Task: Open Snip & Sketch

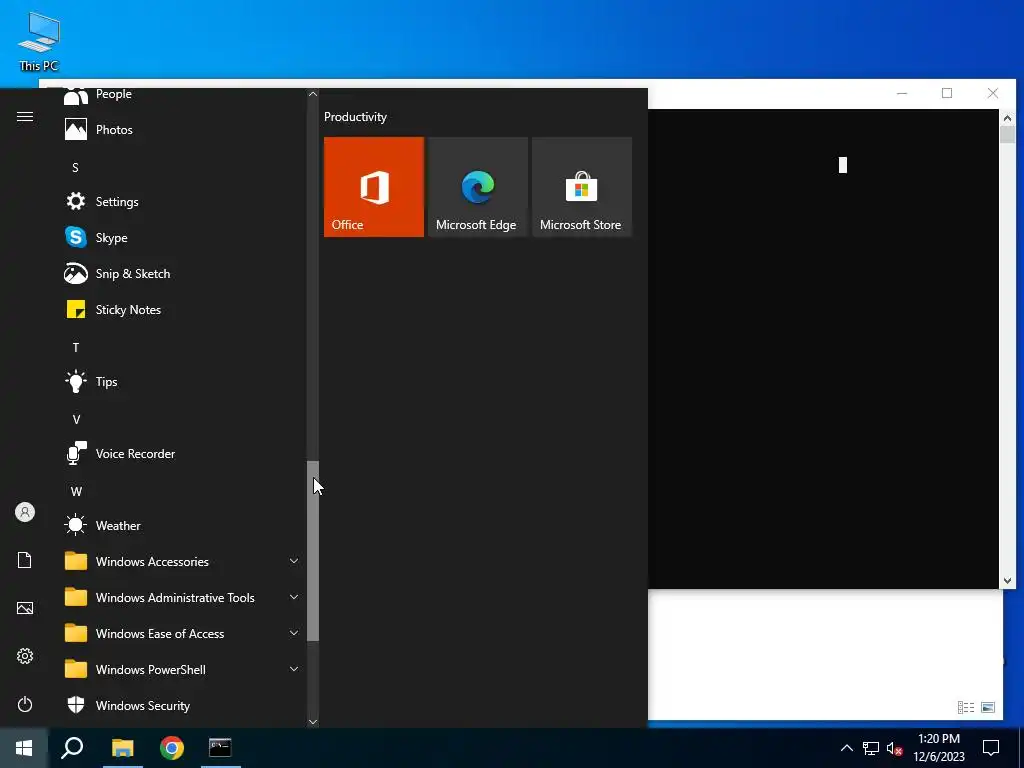Action: [x=180, y=273]
